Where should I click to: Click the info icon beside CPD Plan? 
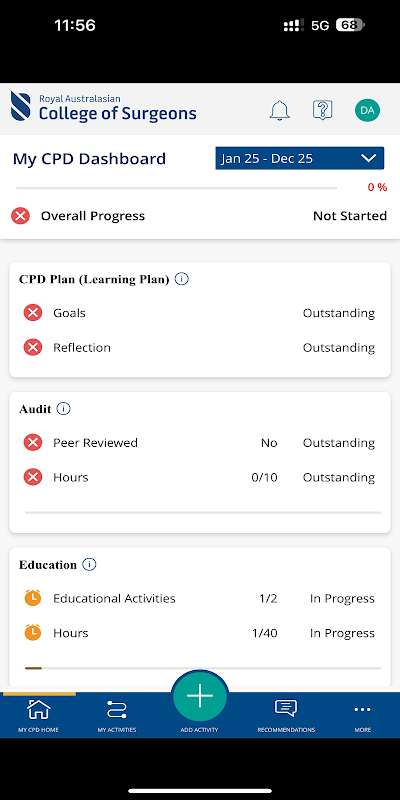(182, 279)
